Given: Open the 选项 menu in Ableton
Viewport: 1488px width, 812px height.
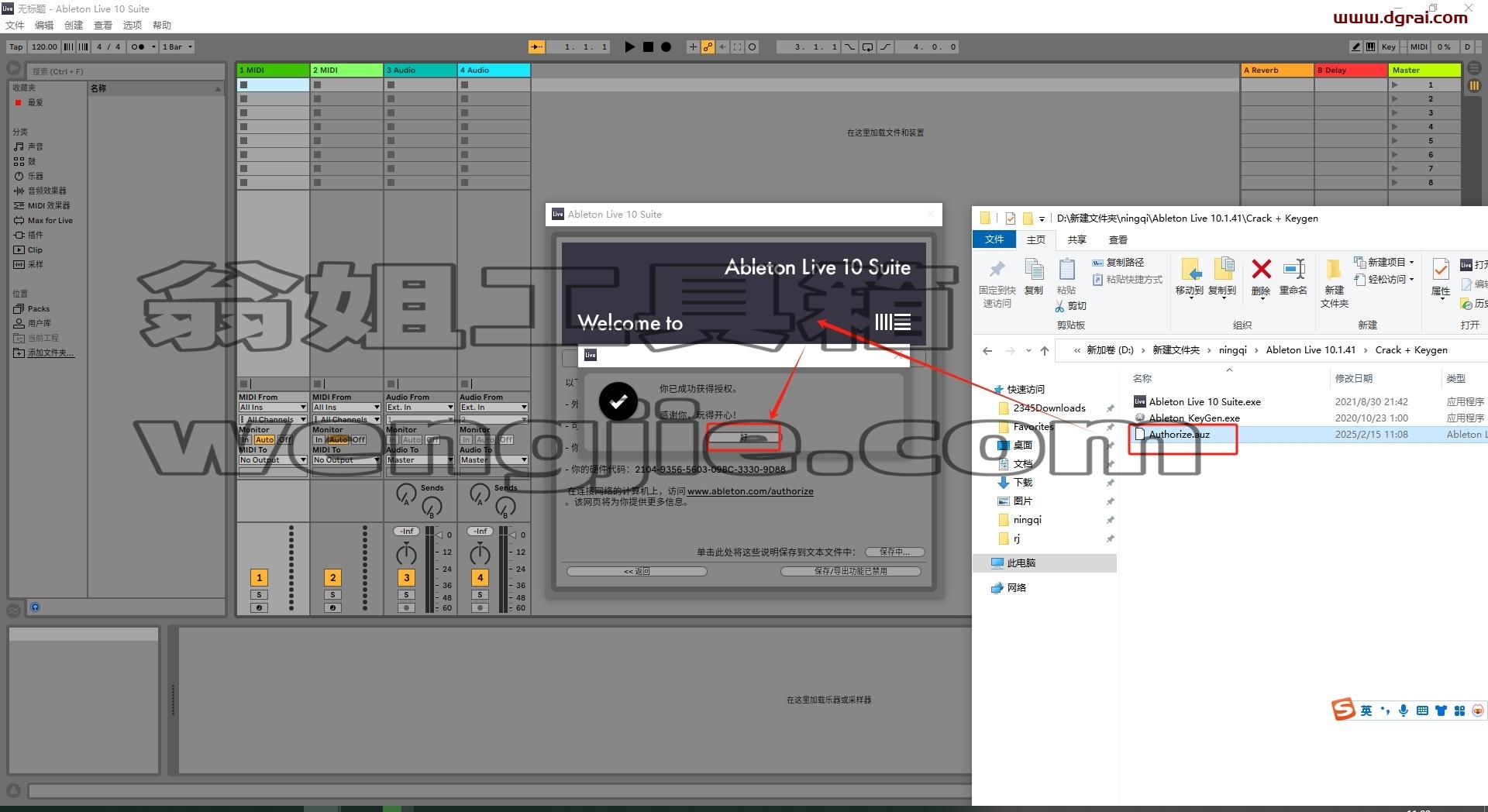Looking at the screenshot, I should tap(133, 26).
